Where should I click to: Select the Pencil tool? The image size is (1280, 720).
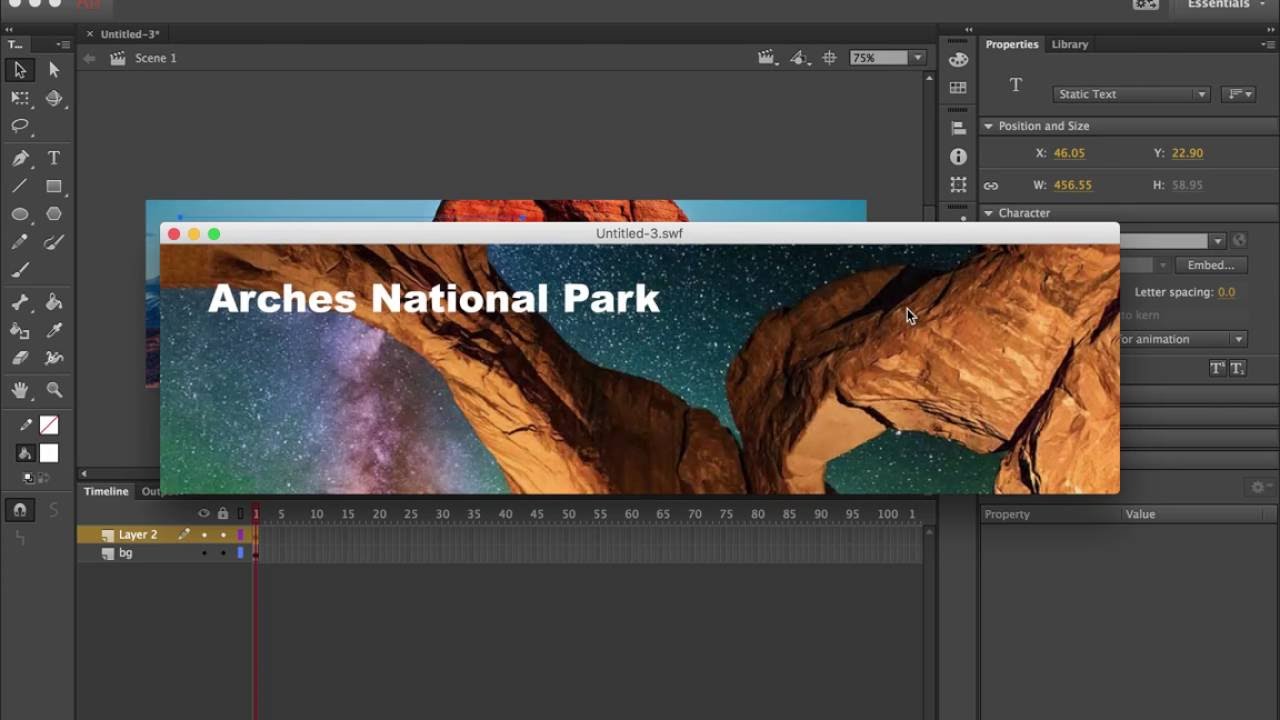point(20,242)
